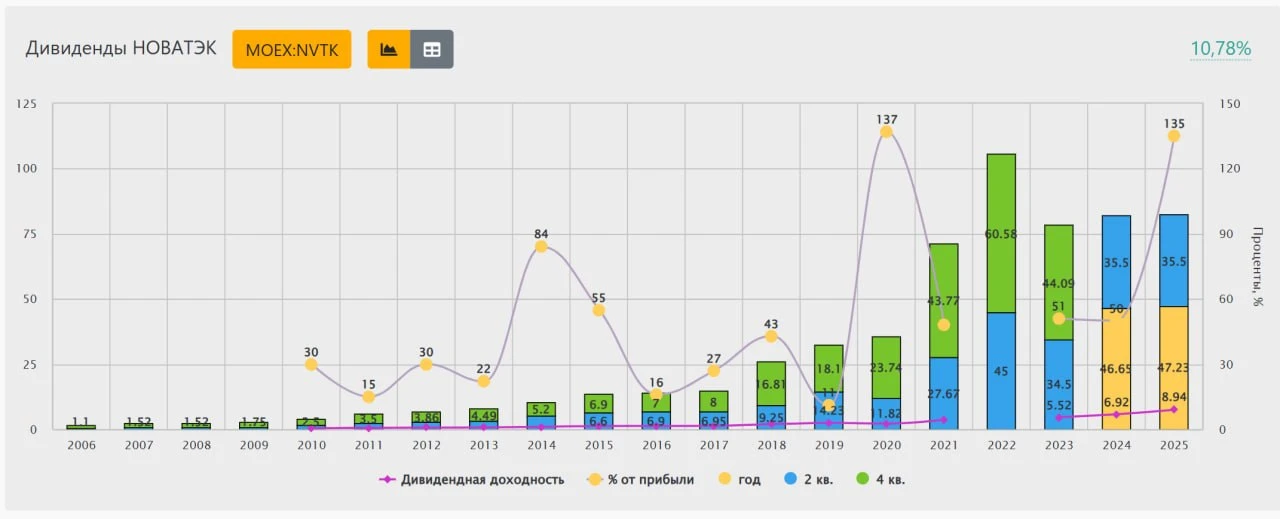This screenshot has height=519, width=1280.
Task: Click green 16.81 bar segment for 2018
Action: pos(771,383)
